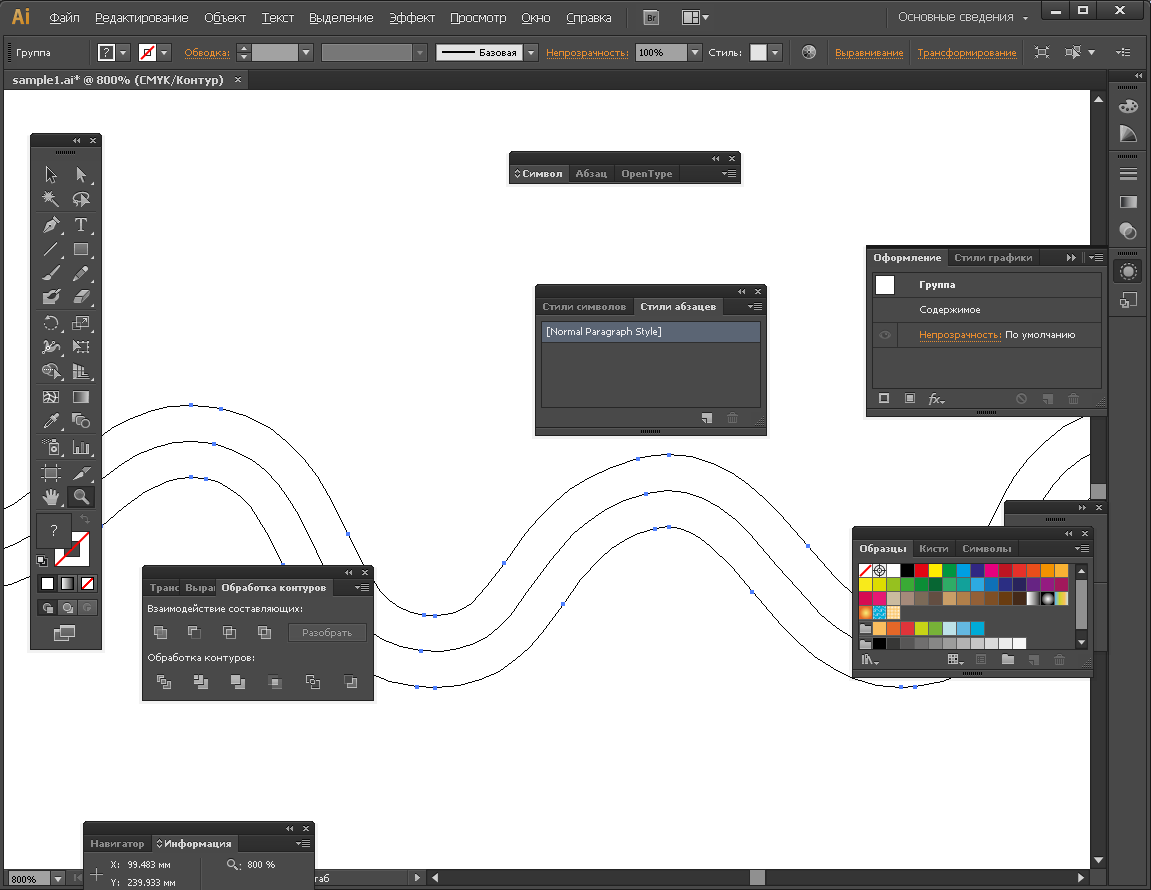
Task: Open the Файл menu
Action: (64, 18)
